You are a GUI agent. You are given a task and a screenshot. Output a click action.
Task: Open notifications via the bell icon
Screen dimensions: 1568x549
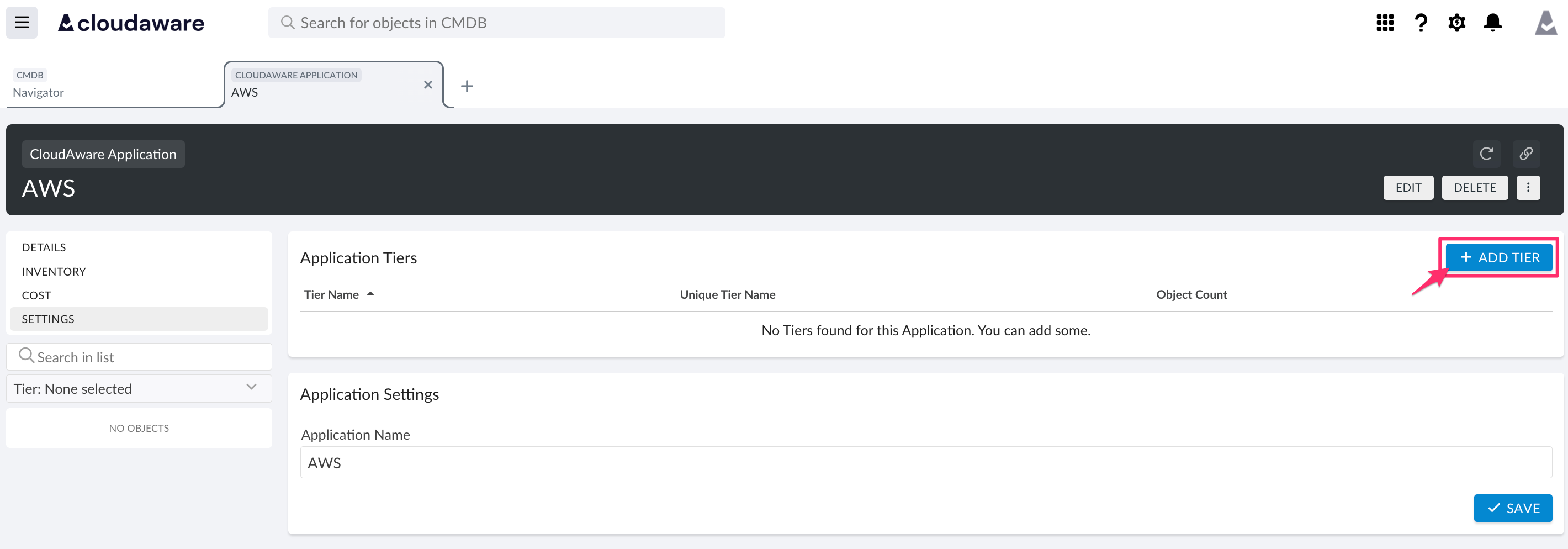1492,23
